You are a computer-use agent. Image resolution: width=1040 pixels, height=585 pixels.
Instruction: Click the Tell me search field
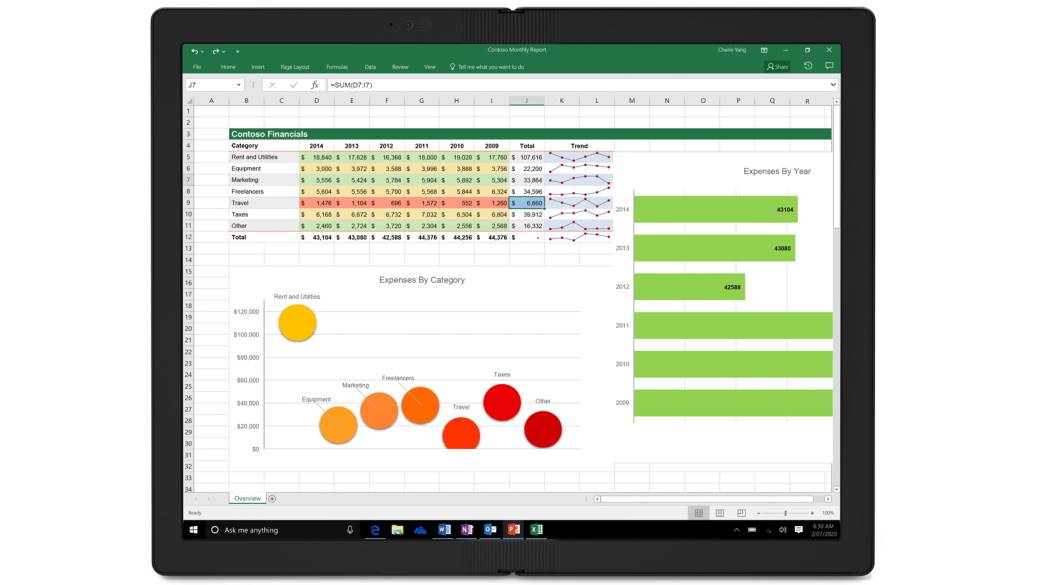[x=490, y=67]
